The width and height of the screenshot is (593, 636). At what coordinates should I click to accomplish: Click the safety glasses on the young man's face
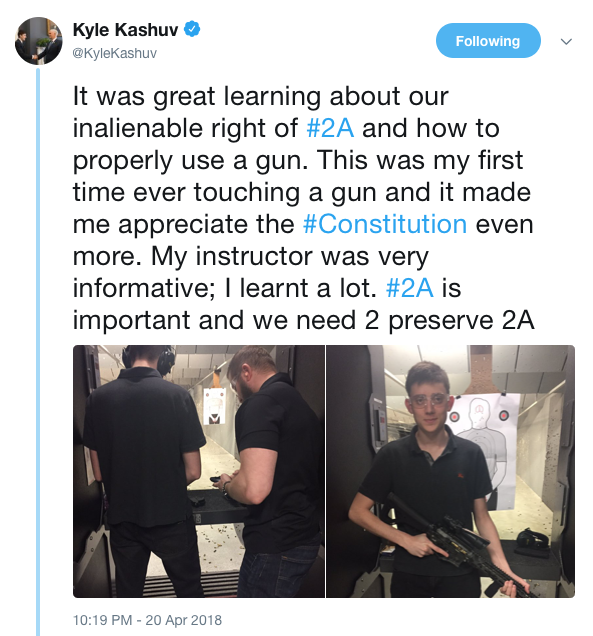click(429, 402)
